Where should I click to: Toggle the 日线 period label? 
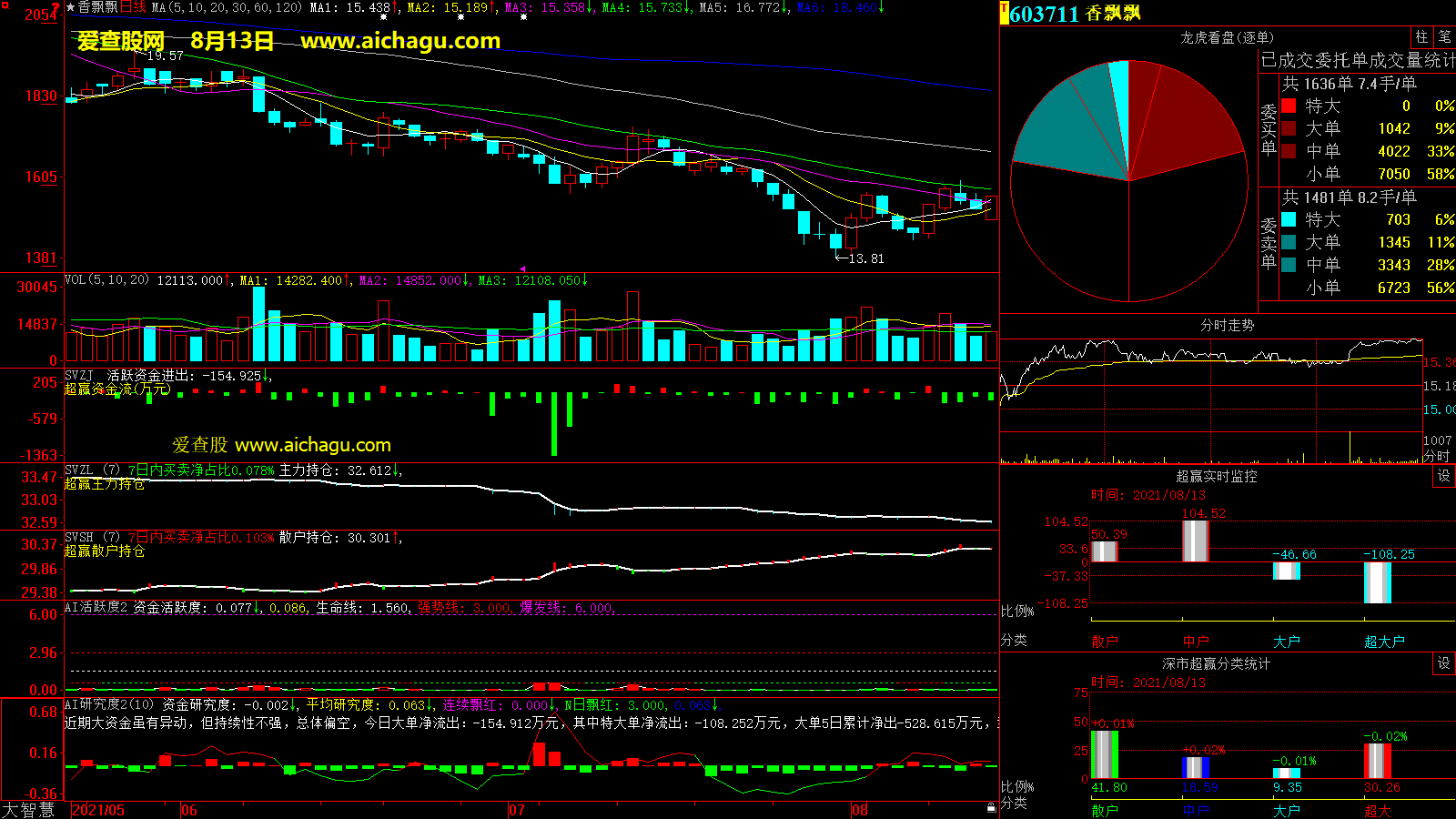point(133,7)
